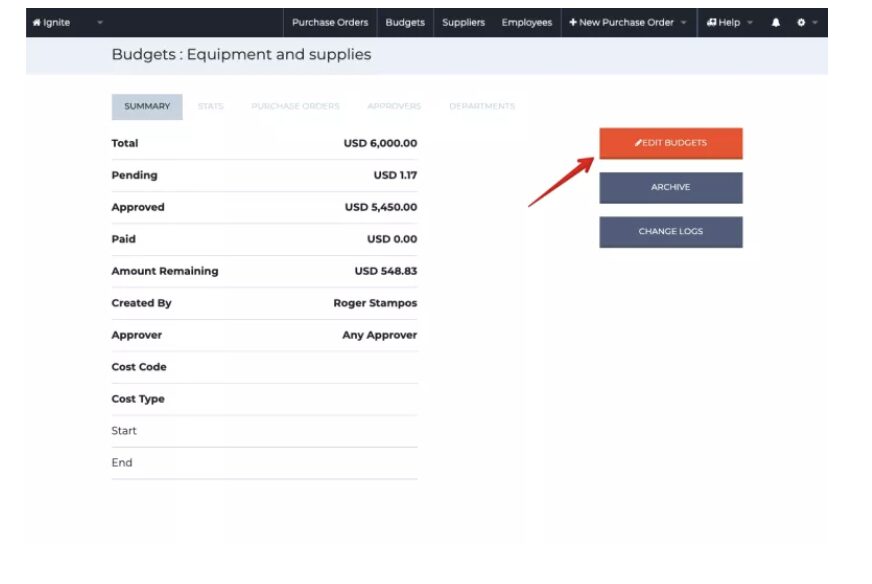This screenshot has width=872, height=584.
Task: Click the Ignite home icon
Action: tap(37, 22)
